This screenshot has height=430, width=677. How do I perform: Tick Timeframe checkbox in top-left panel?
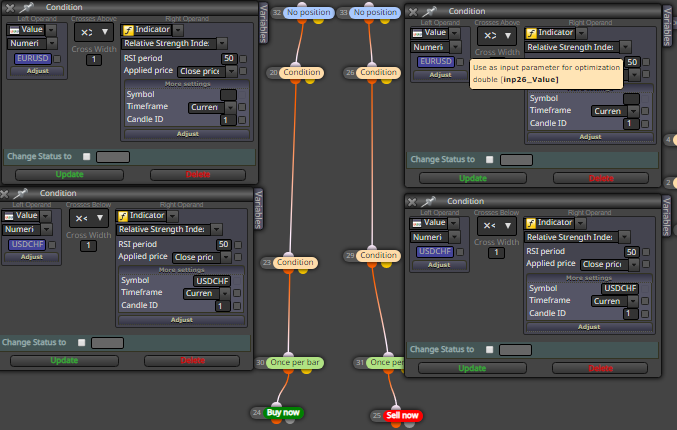242,107
